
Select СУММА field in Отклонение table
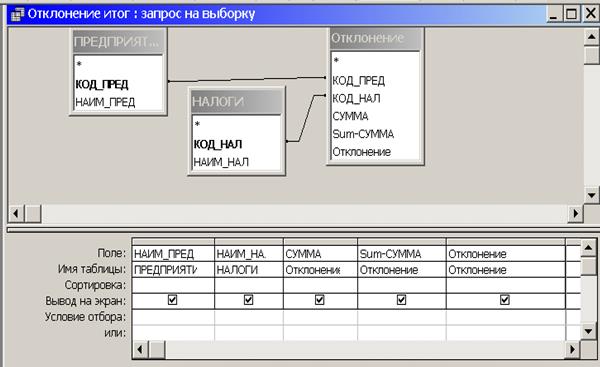(350, 116)
